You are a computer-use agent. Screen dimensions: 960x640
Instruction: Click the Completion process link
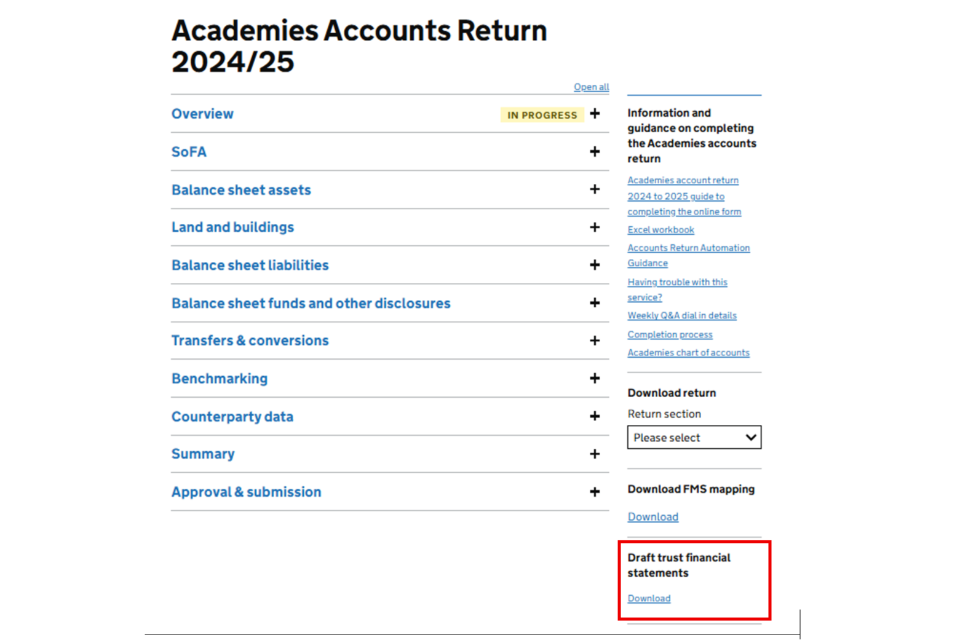click(670, 335)
